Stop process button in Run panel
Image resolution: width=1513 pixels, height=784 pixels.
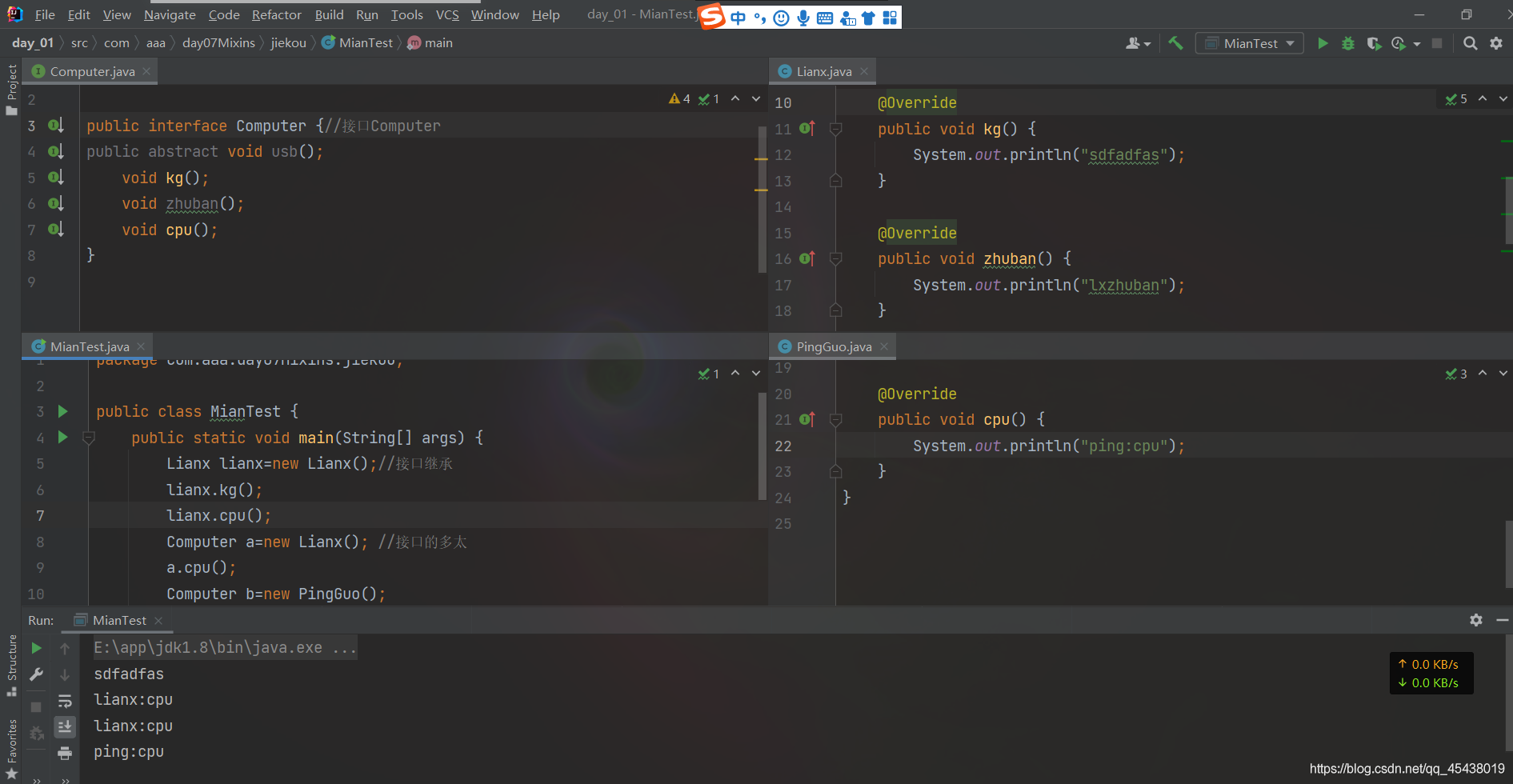(x=36, y=707)
